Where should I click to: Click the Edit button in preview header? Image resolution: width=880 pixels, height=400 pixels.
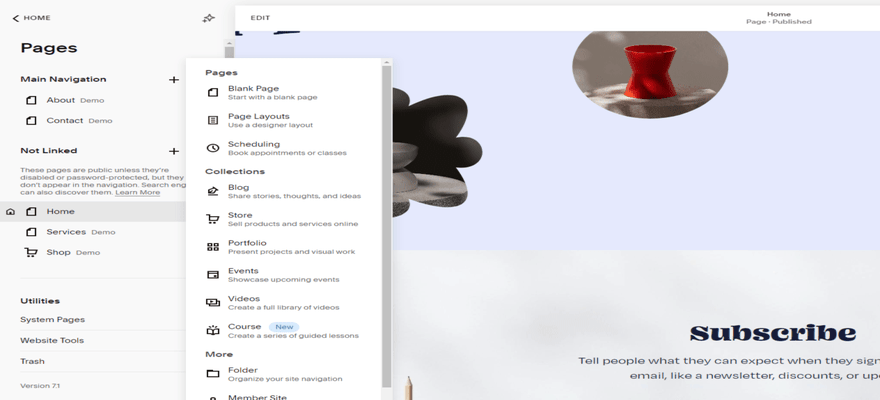260,18
